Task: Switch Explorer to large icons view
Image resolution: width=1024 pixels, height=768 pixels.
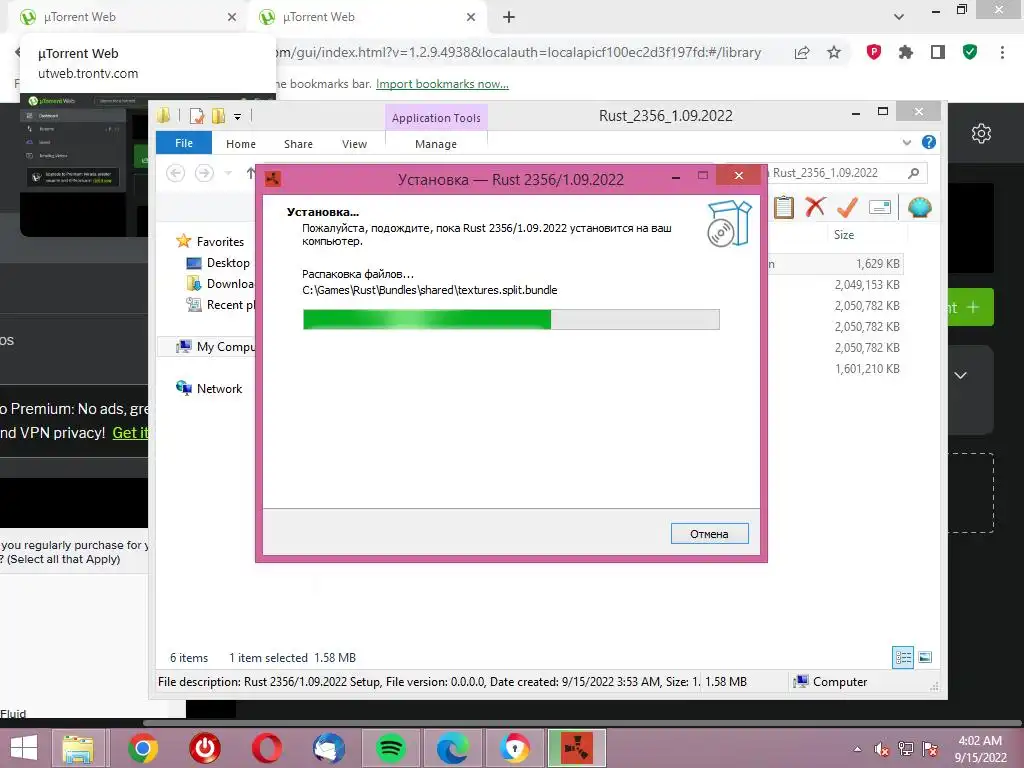Action: pos(925,657)
